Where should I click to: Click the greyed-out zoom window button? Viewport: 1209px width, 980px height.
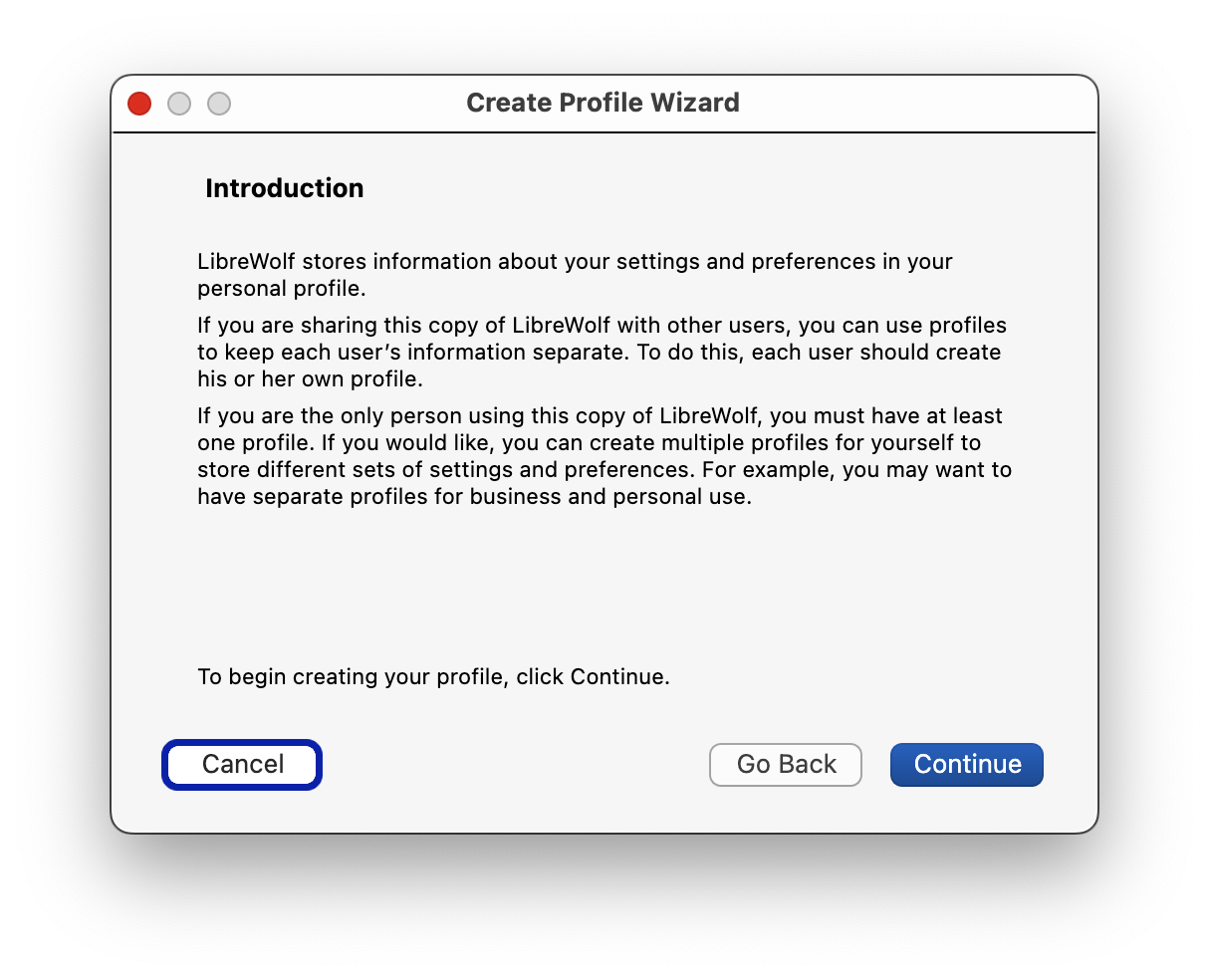click(x=219, y=104)
